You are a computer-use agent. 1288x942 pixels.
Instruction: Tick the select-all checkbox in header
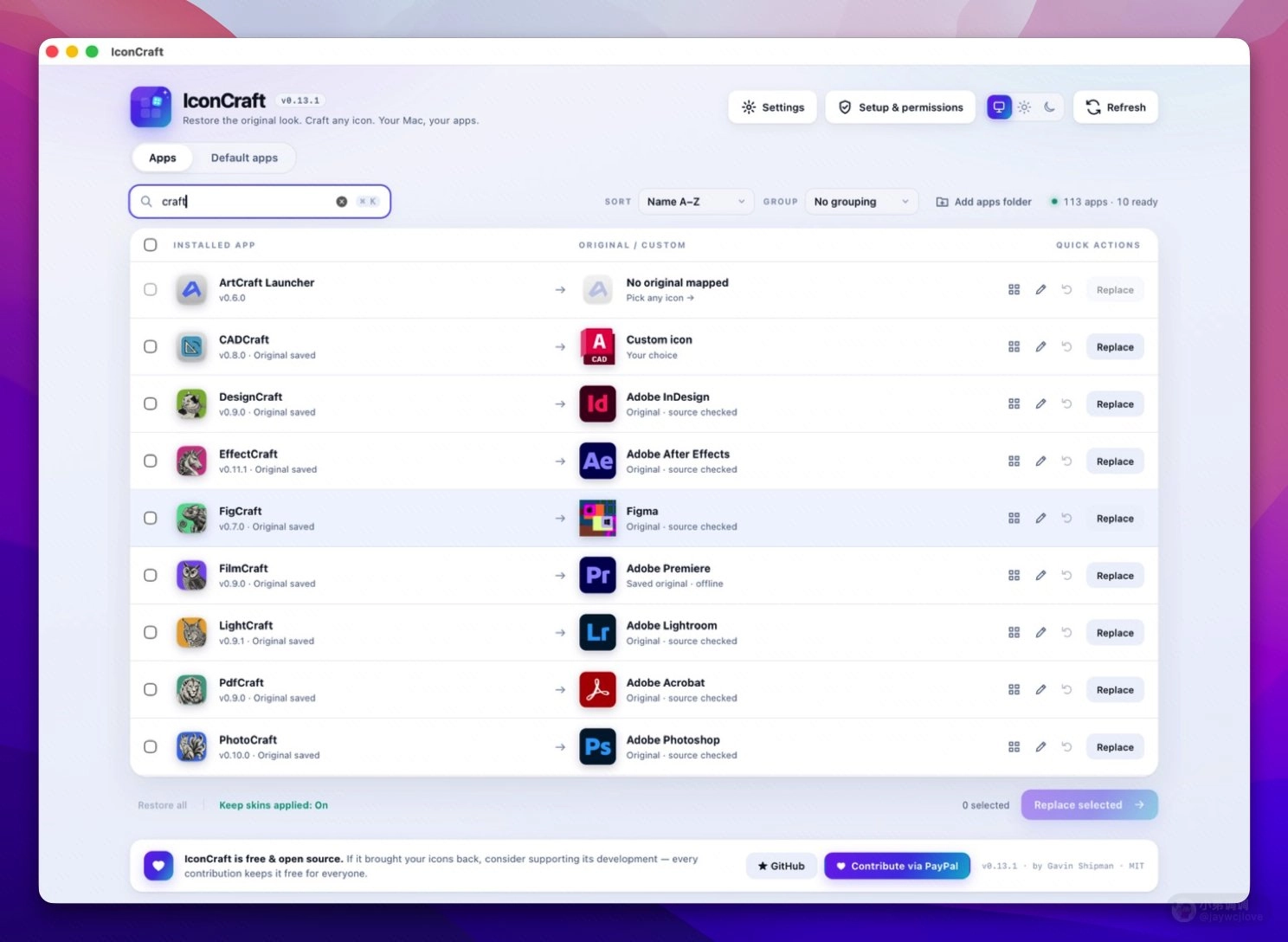151,245
